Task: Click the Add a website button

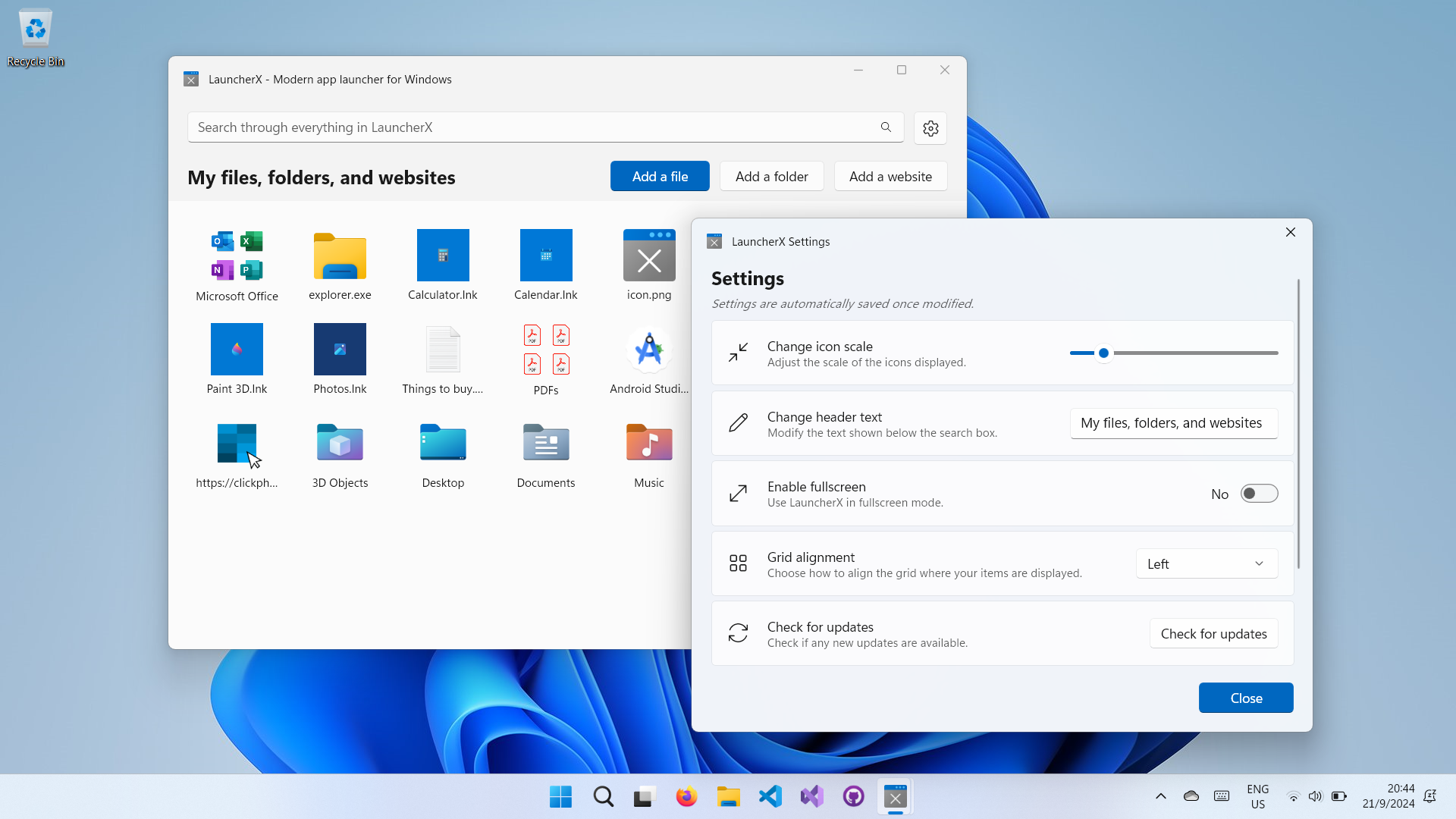Action: point(890,176)
